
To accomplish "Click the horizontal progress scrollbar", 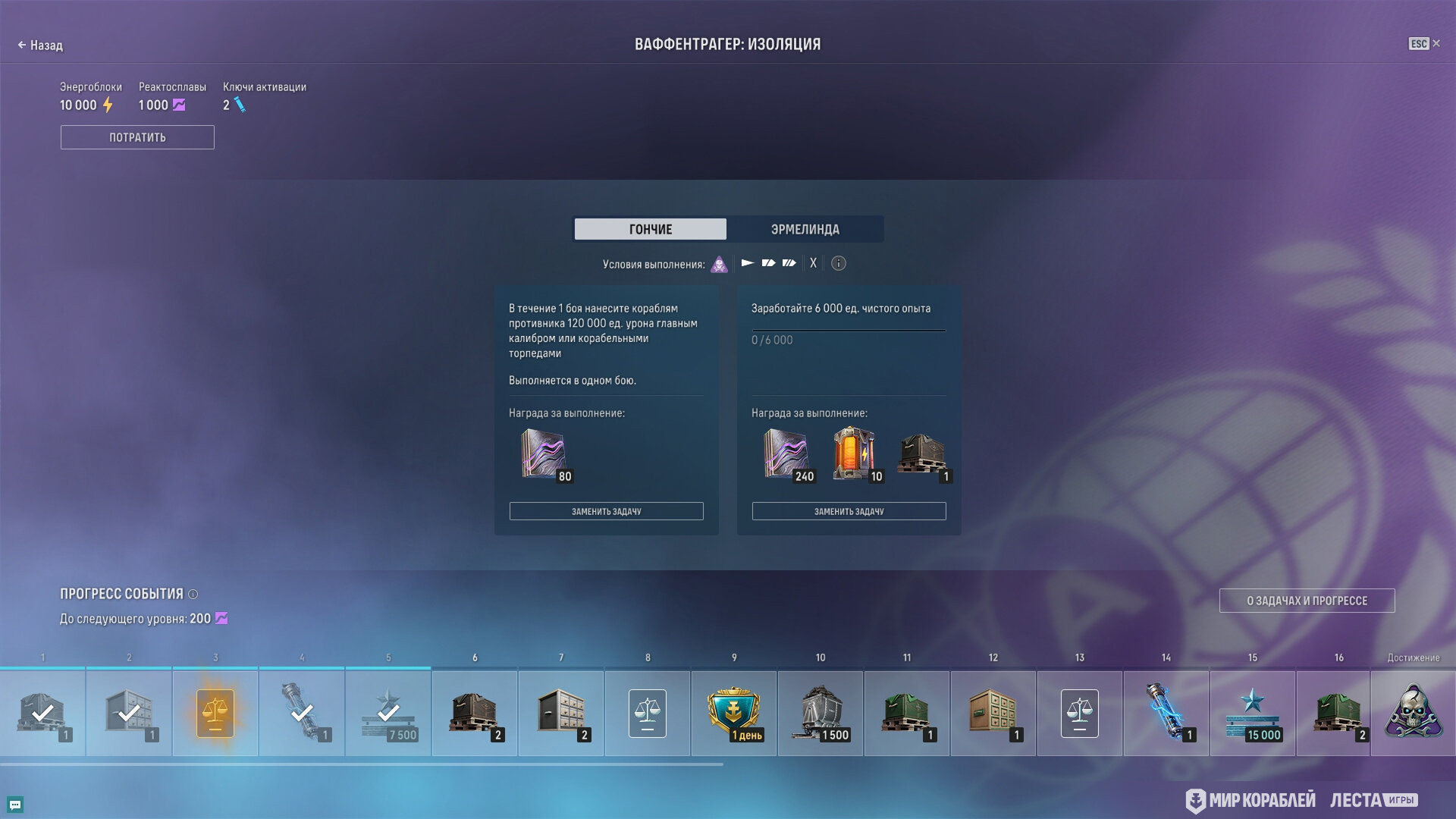I will [x=362, y=764].
